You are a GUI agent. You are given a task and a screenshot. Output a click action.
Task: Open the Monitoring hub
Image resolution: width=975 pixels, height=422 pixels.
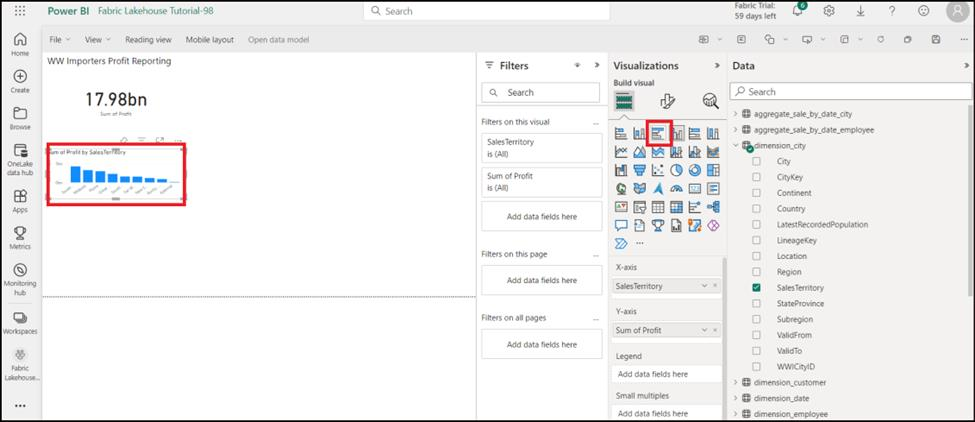click(20, 280)
